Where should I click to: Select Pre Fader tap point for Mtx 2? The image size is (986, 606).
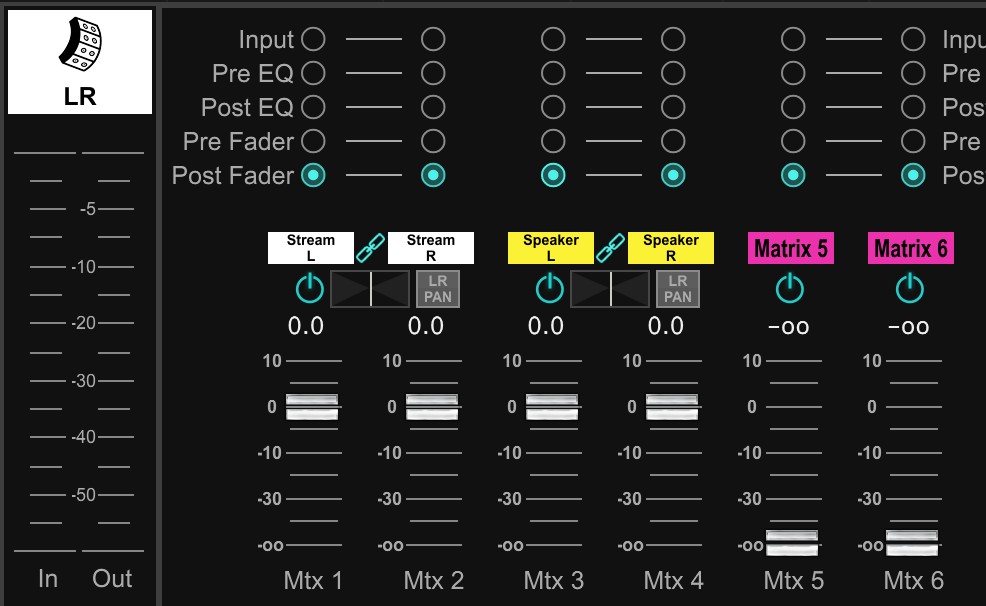[433, 141]
